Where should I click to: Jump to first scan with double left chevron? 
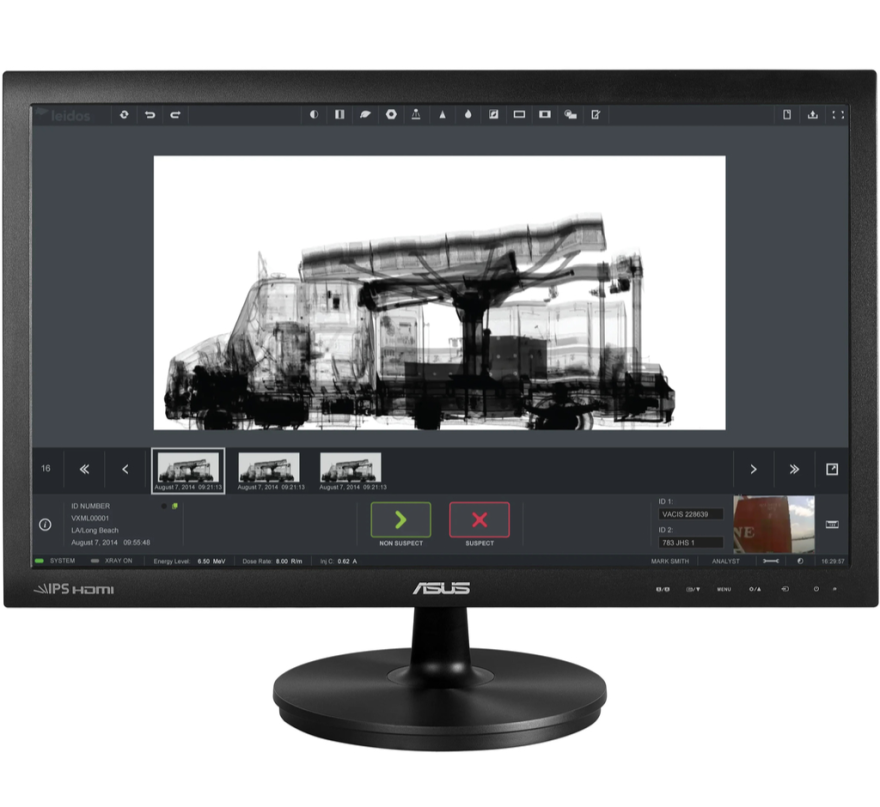coord(85,468)
